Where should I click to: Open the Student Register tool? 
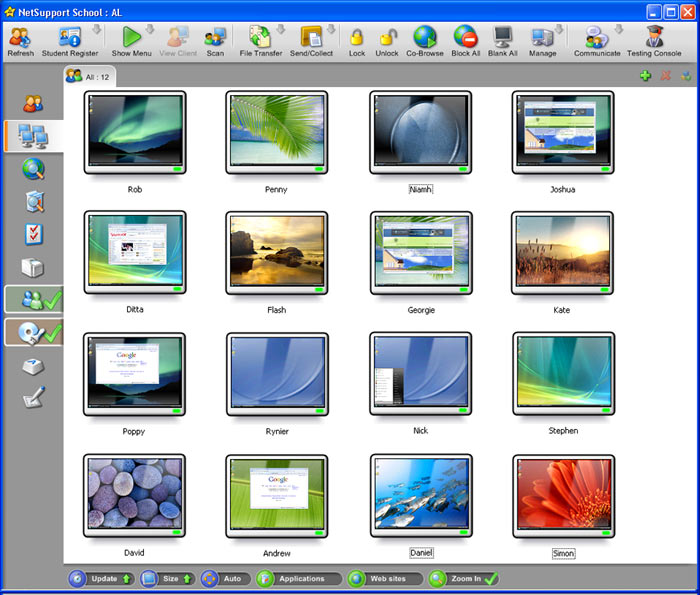point(70,42)
